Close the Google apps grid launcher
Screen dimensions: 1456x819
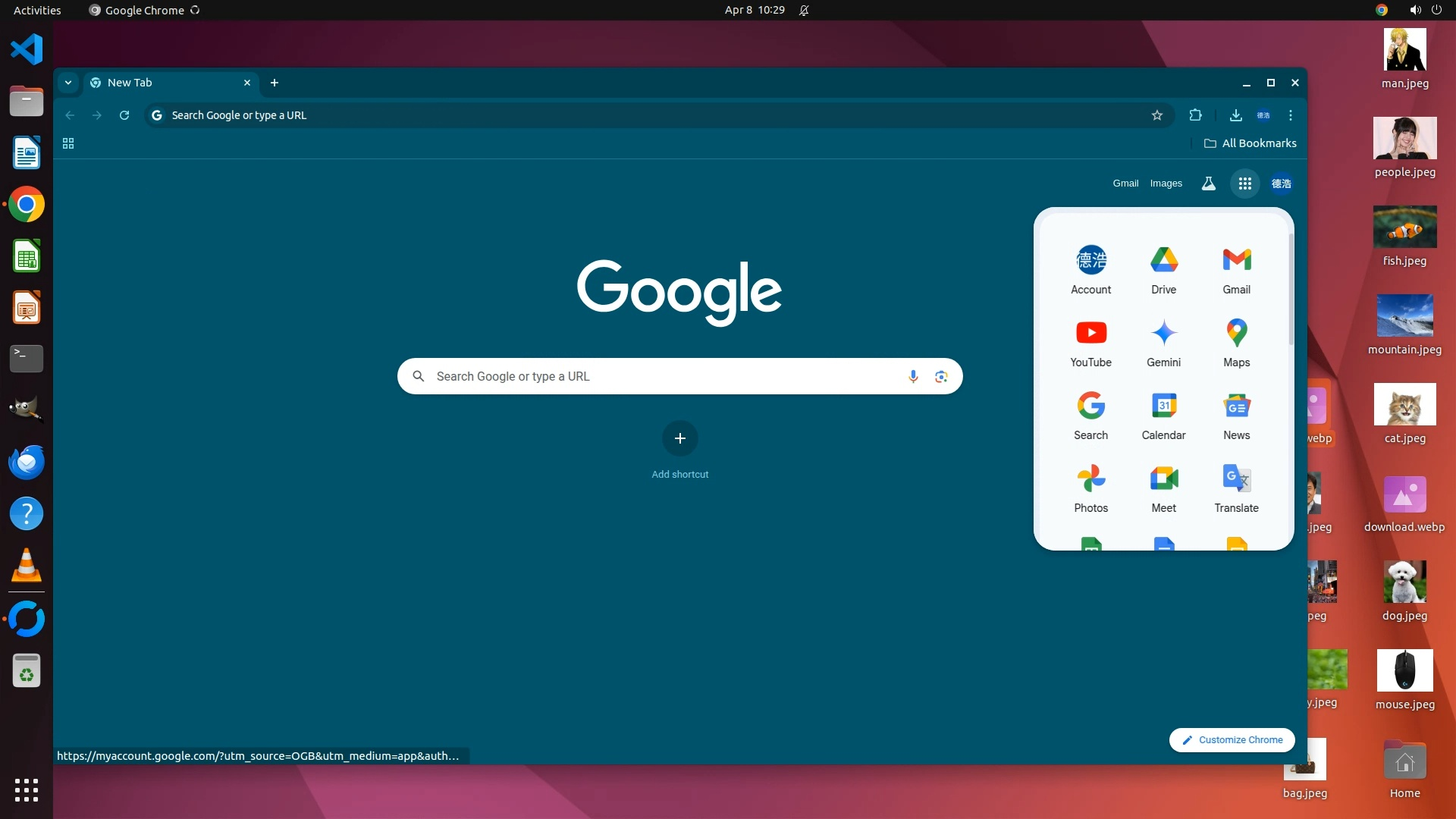[1244, 184]
